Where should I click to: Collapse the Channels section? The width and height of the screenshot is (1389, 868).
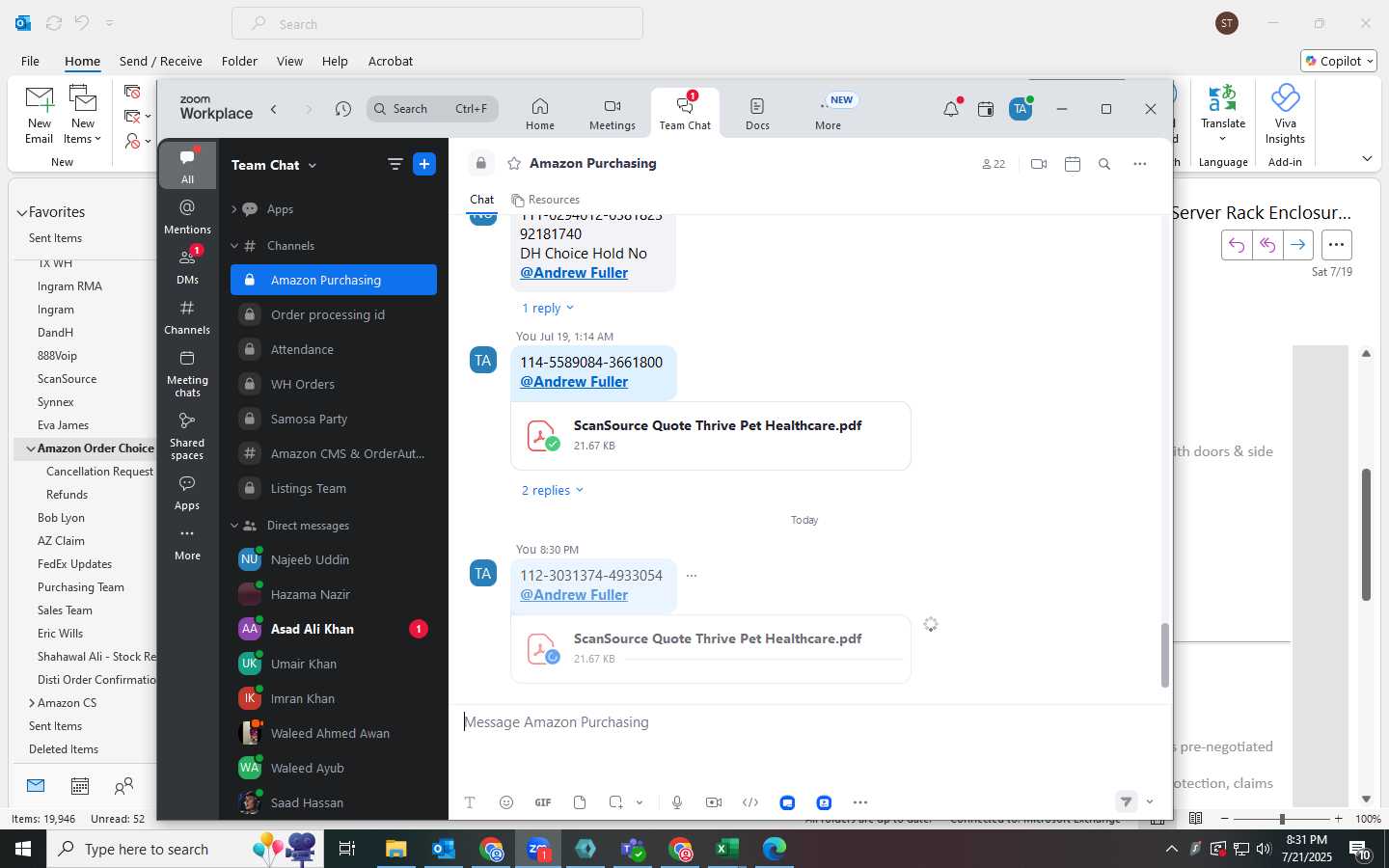point(233,246)
